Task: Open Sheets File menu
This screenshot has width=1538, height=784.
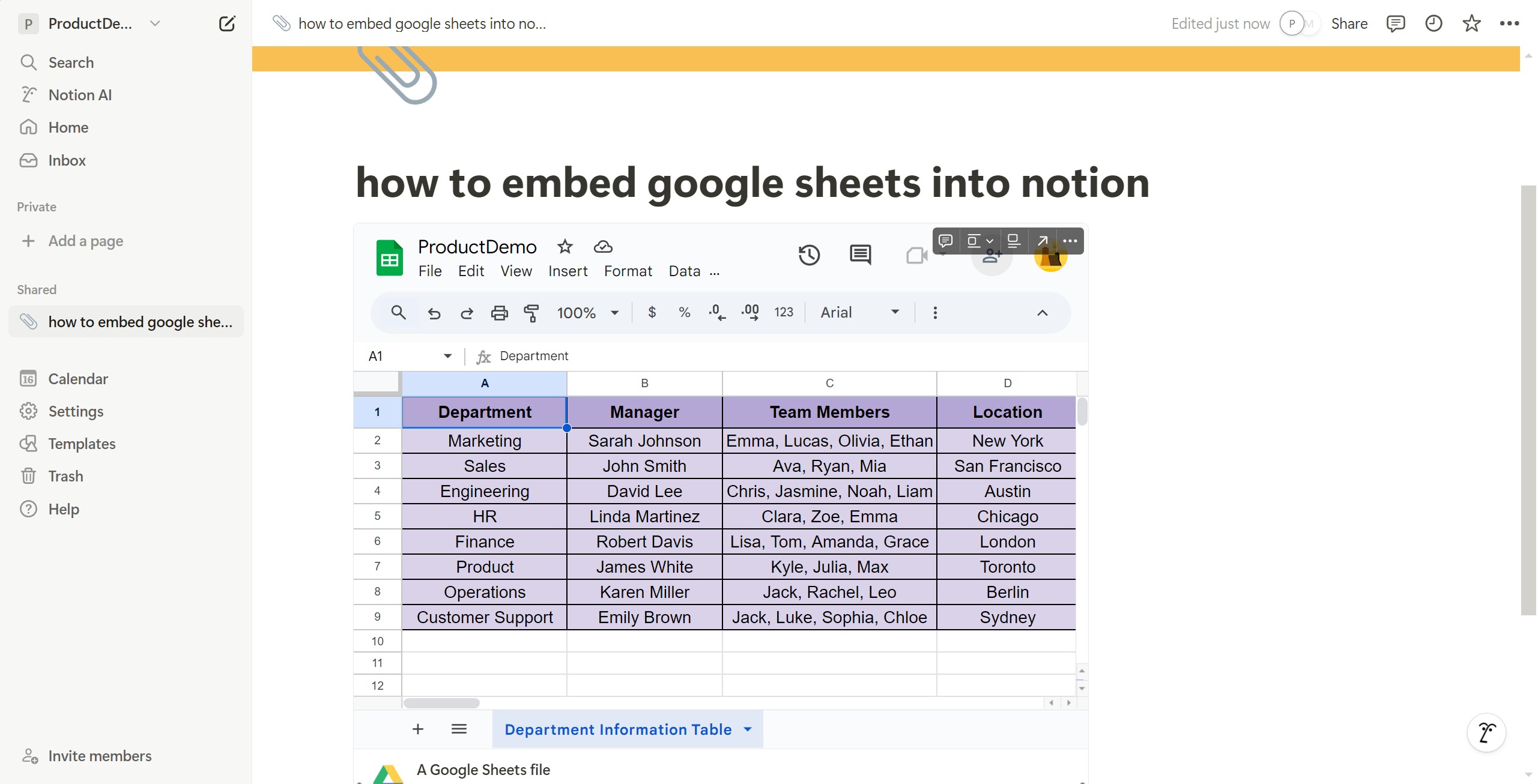Action: pos(430,271)
